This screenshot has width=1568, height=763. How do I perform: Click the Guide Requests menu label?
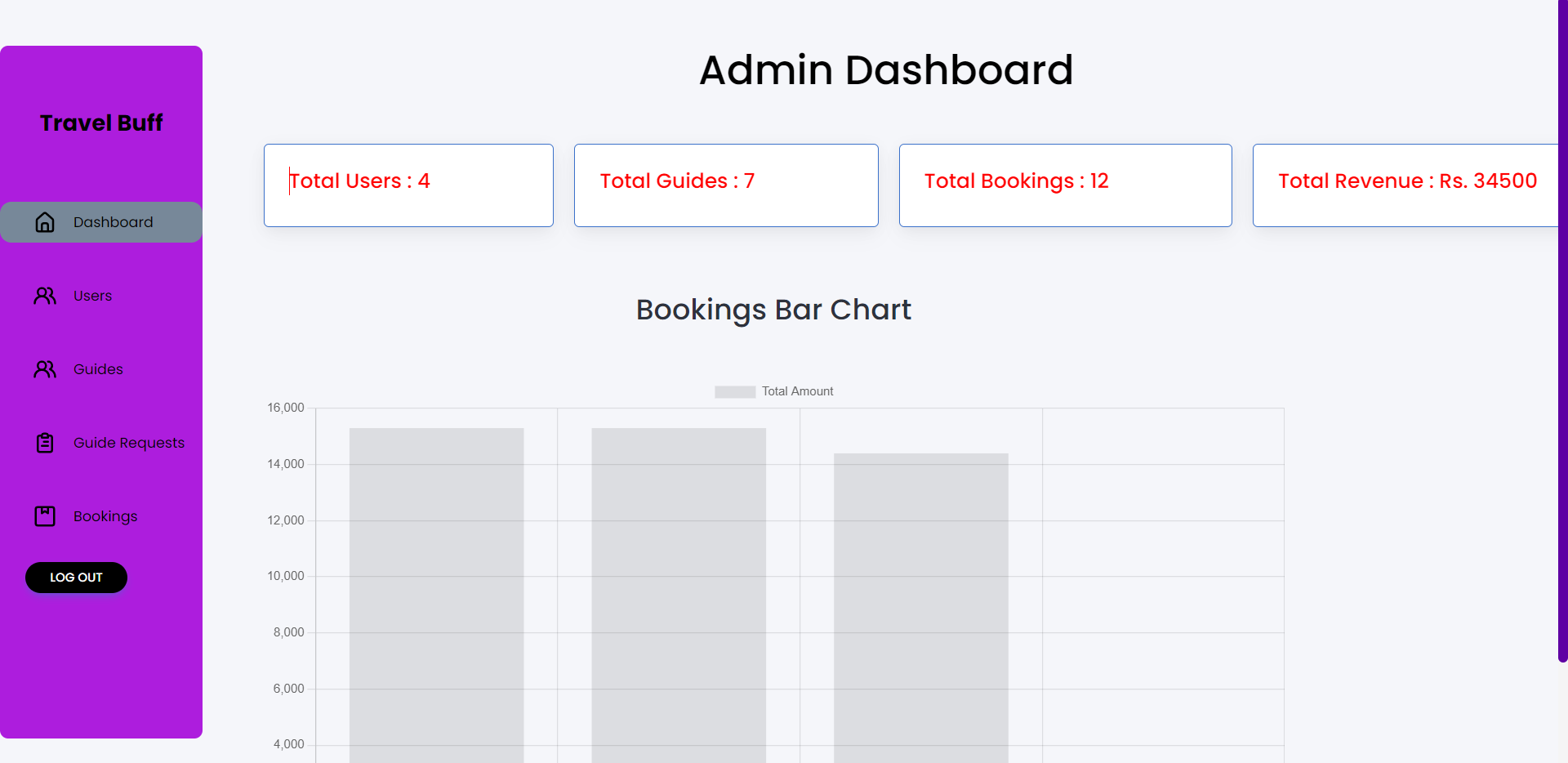(x=128, y=442)
